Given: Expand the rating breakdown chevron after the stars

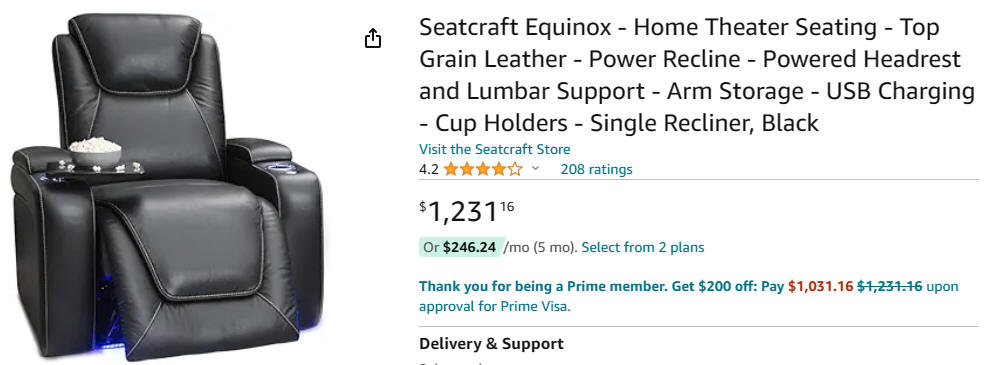Looking at the screenshot, I should pos(535,168).
